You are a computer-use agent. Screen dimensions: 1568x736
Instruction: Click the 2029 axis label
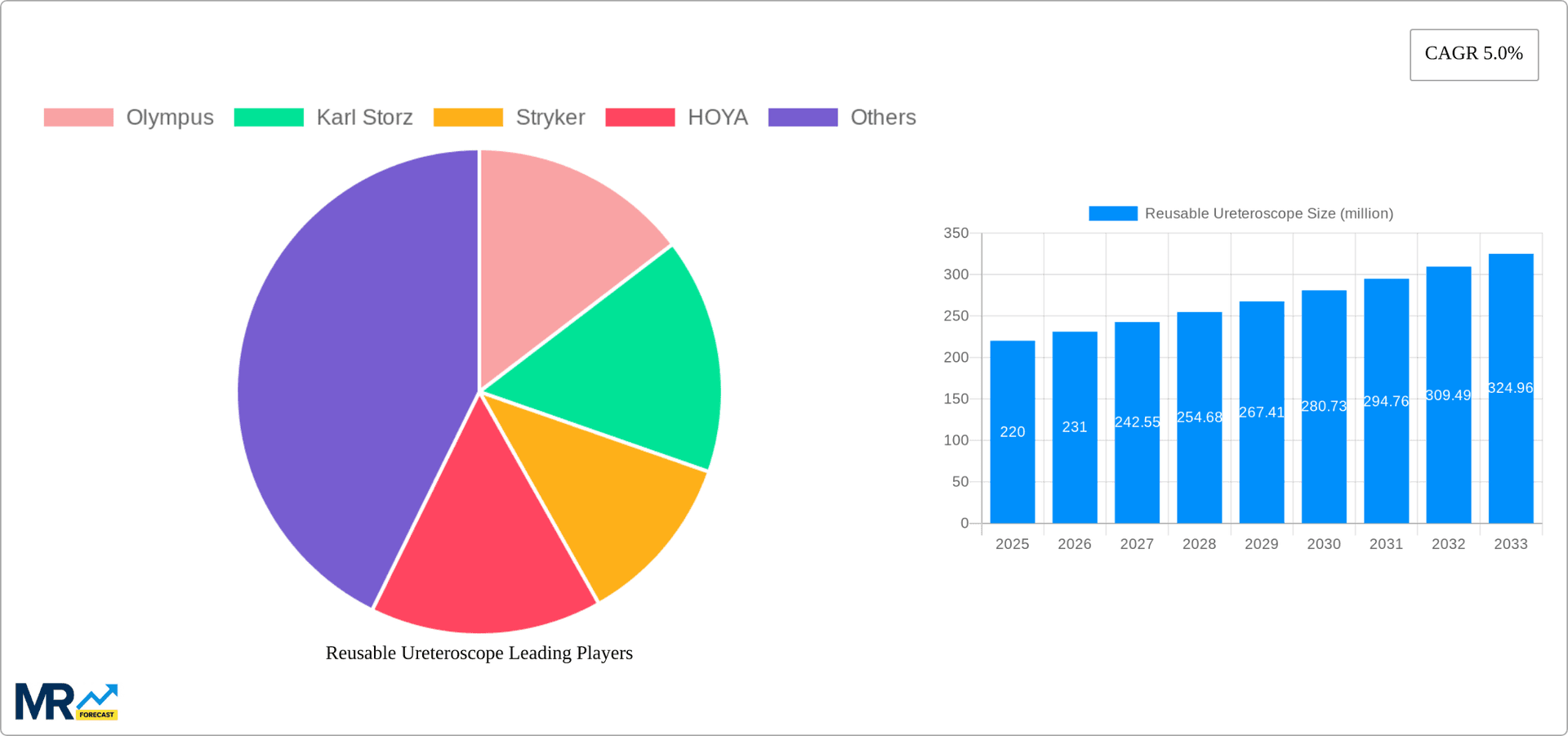coord(1261,543)
